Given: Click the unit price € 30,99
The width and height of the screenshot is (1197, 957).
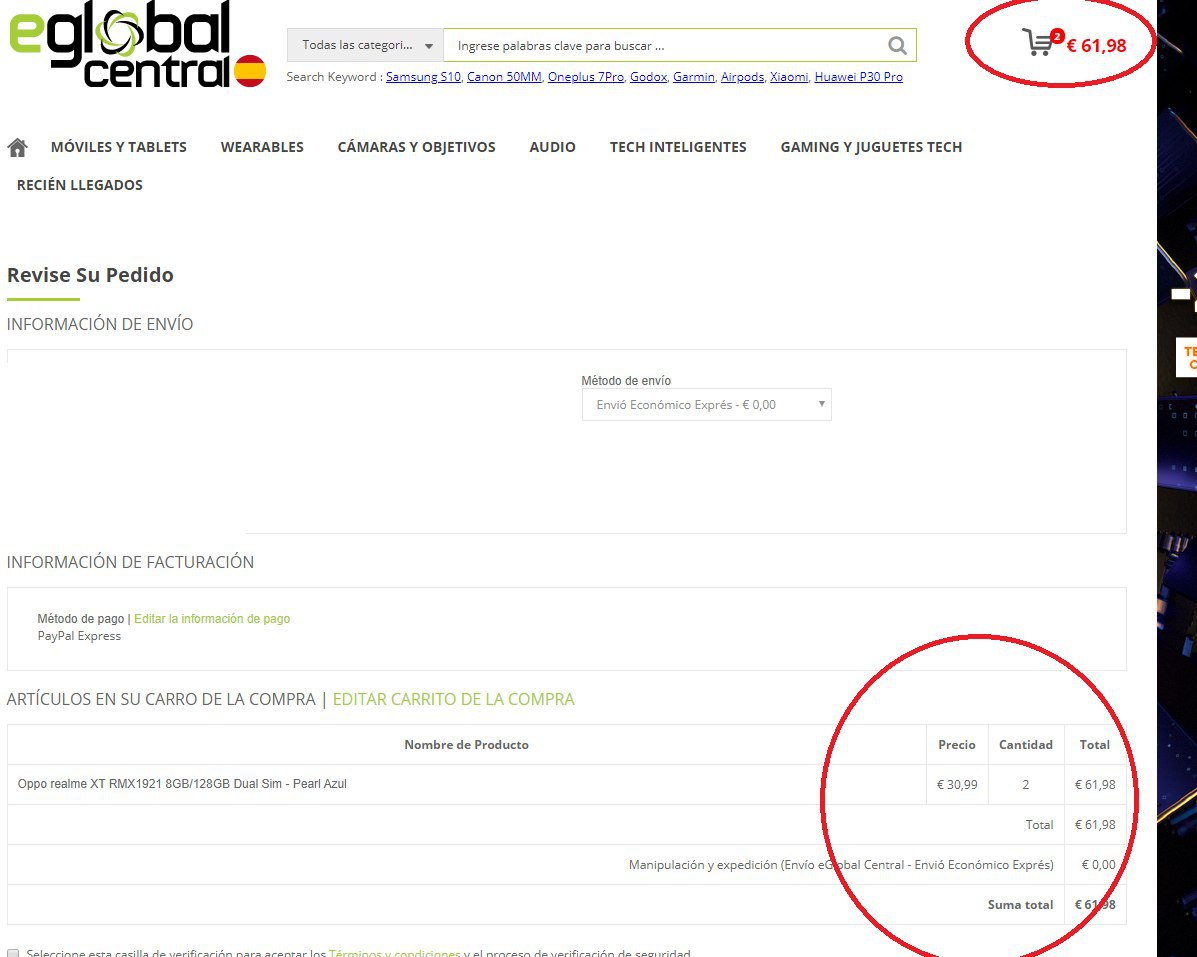Looking at the screenshot, I should pyautogui.click(x=957, y=785).
